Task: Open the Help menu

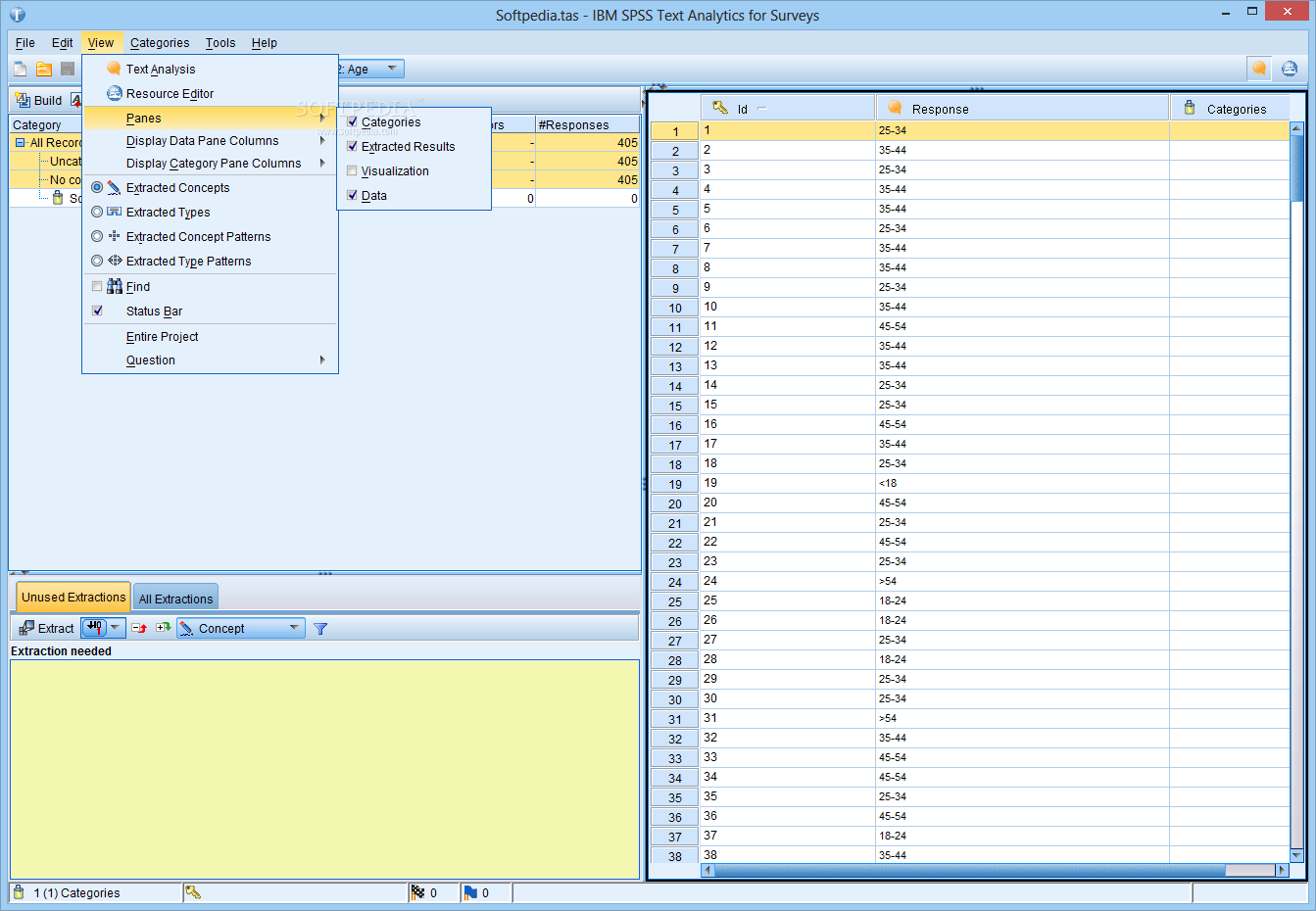Action: tap(265, 42)
